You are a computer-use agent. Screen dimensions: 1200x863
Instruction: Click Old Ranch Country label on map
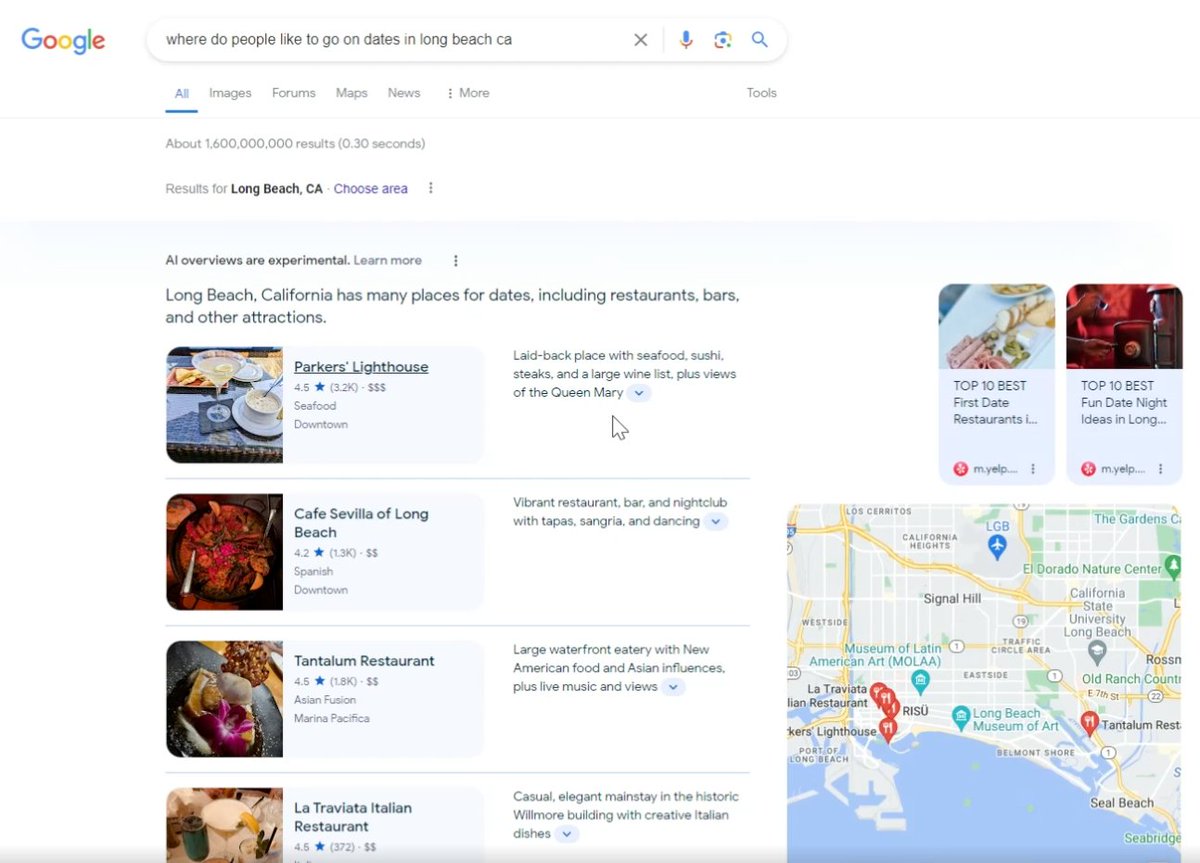[1132, 679]
